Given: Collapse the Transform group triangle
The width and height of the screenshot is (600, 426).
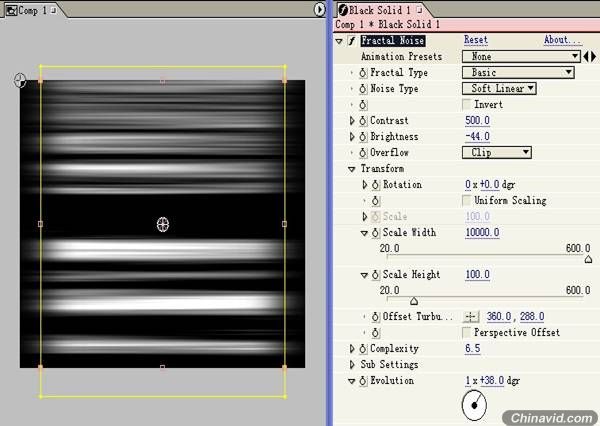Looking at the screenshot, I should click(x=352, y=169).
